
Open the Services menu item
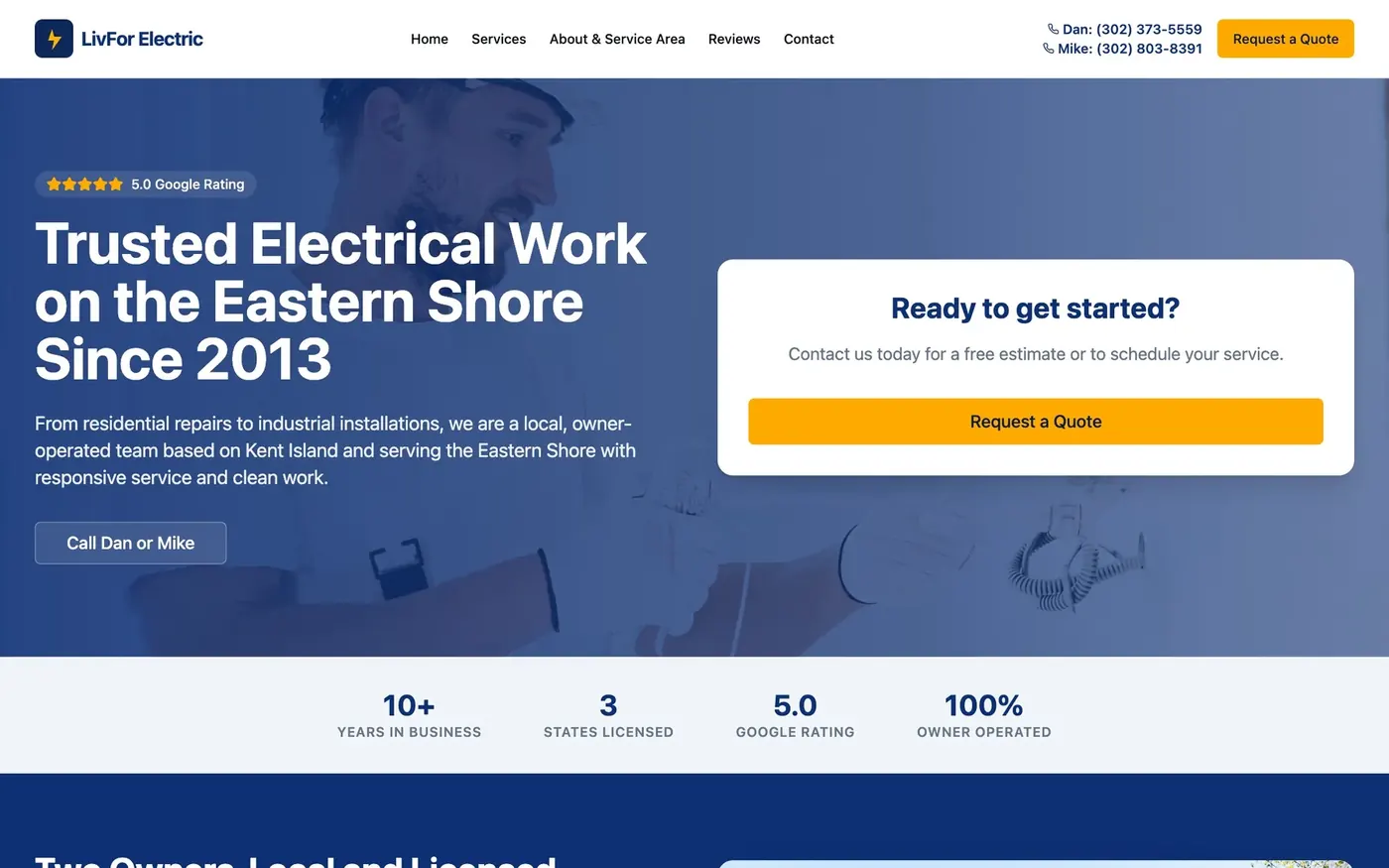[x=499, y=39]
